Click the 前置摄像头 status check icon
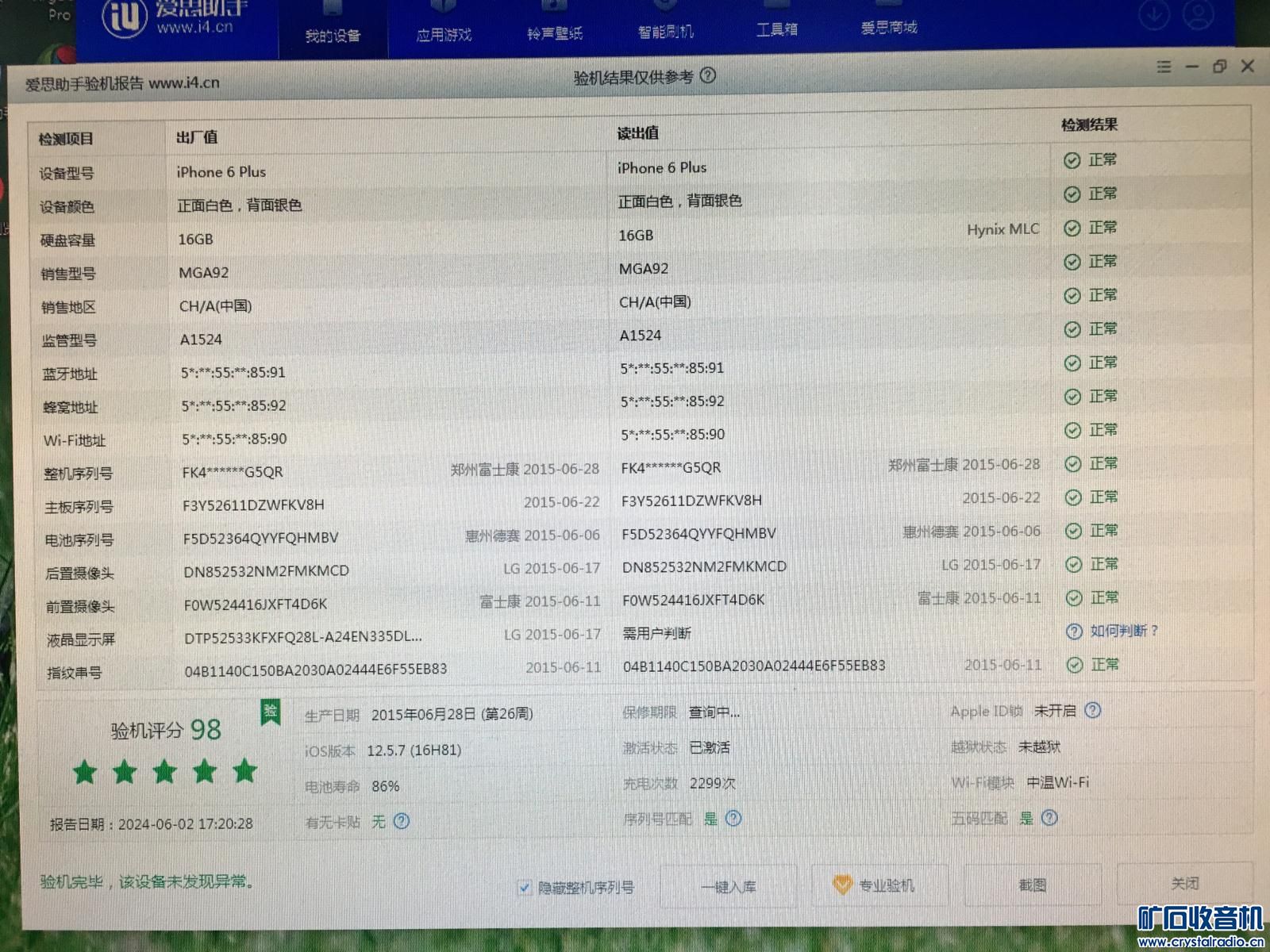Image resolution: width=1270 pixels, height=952 pixels. point(1074,597)
